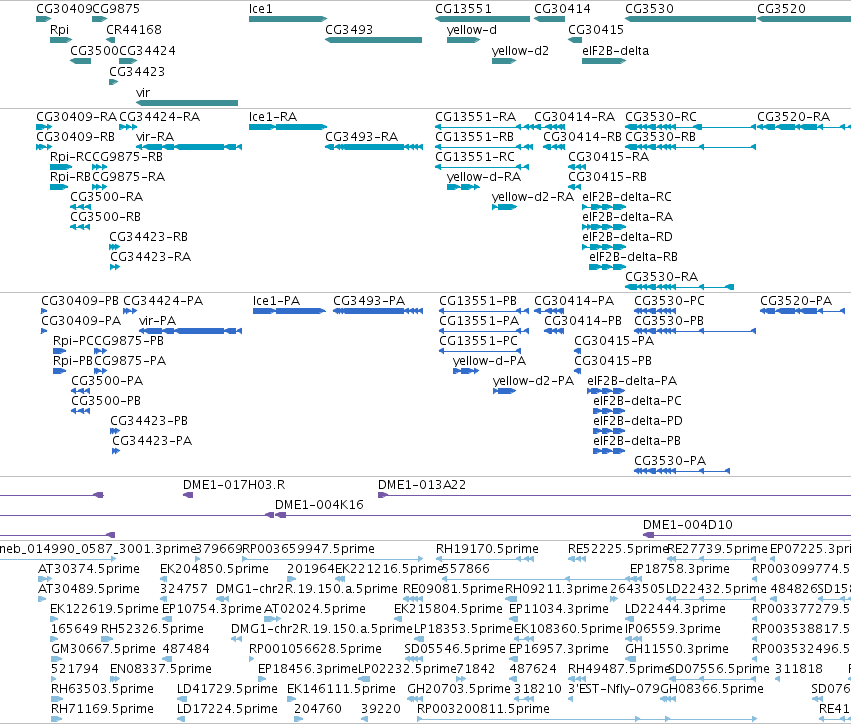This screenshot has width=851, height=724.
Task: Click protein CG30414-PB
Action: pos(554,331)
